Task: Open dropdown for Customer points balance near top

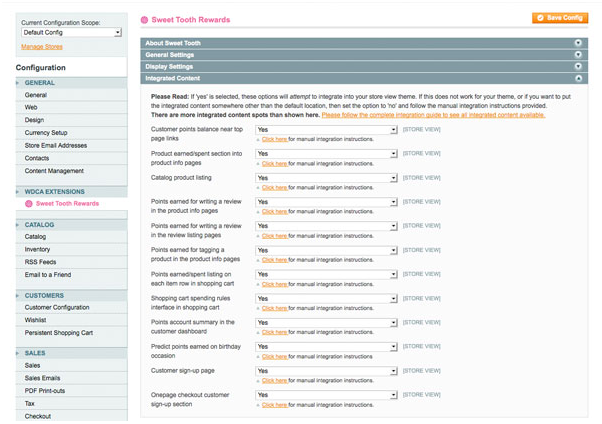Action: point(326,130)
